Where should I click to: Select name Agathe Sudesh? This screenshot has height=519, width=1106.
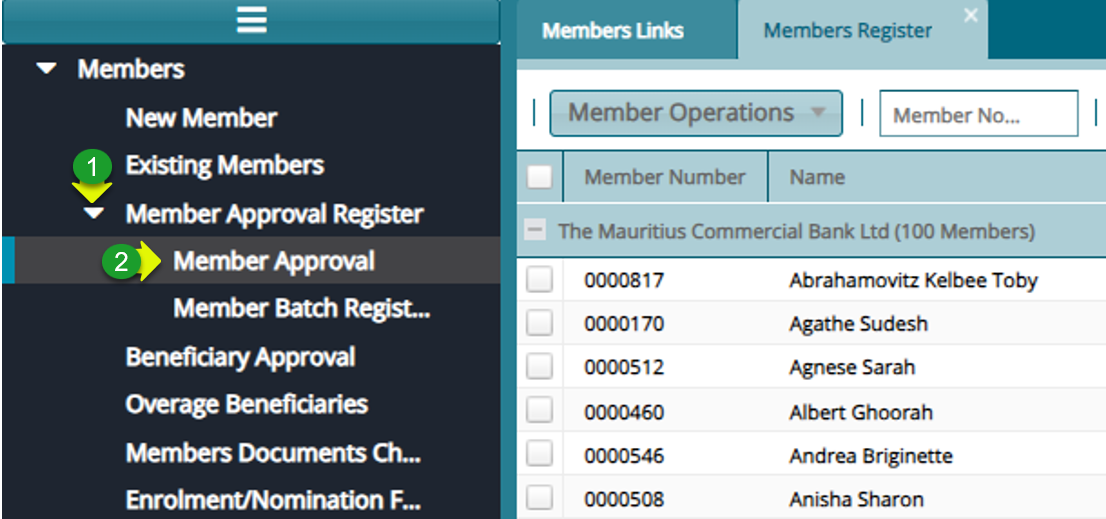click(x=858, y=324)
